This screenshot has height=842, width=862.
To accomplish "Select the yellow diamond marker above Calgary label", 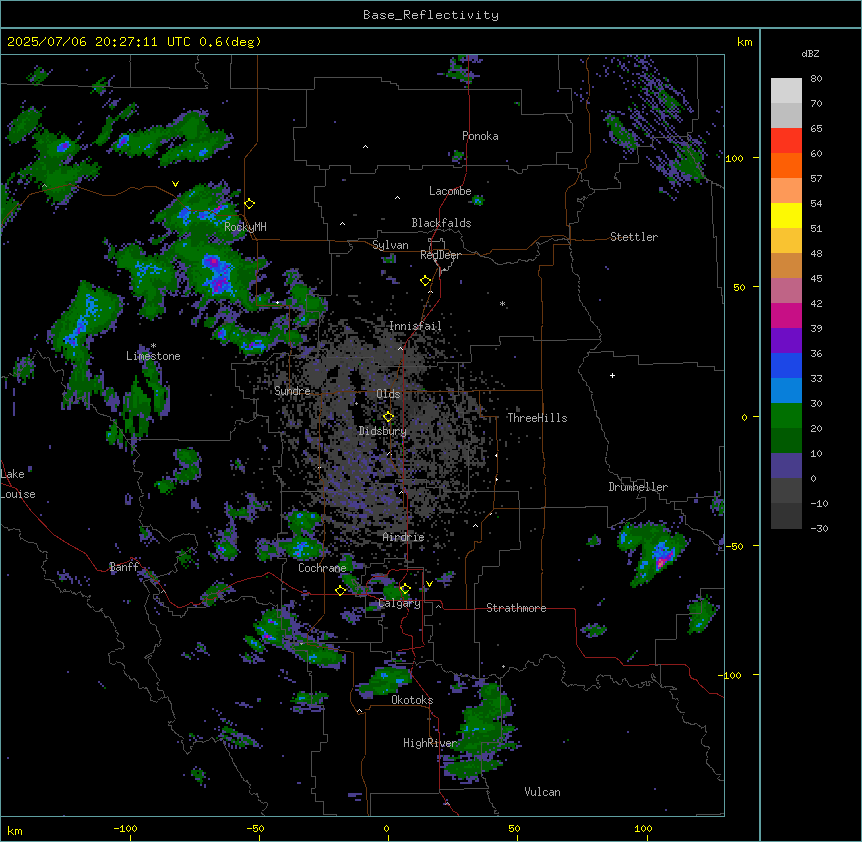I will [405, 589].
